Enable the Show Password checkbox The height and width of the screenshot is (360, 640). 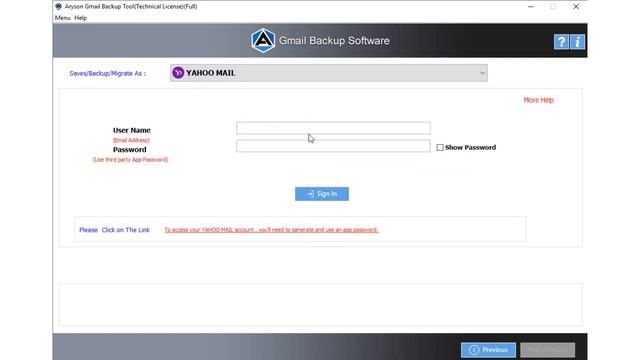(440, 147)
